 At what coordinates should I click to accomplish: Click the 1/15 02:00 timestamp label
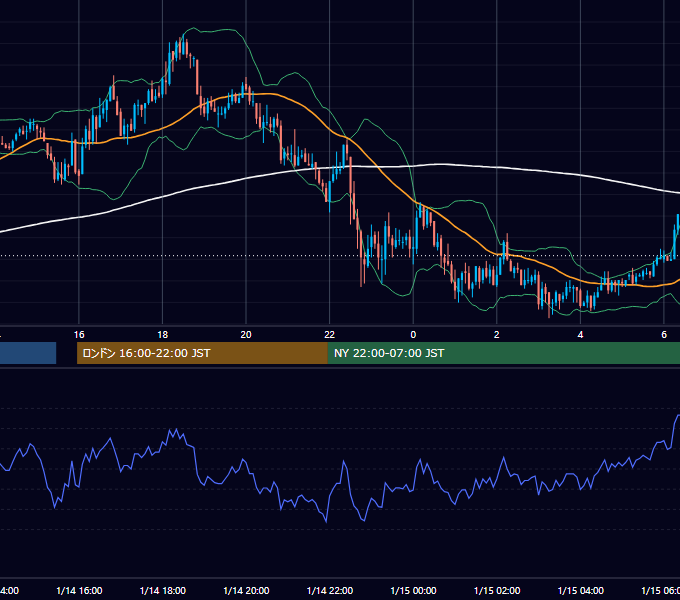[x=497, y=591]
